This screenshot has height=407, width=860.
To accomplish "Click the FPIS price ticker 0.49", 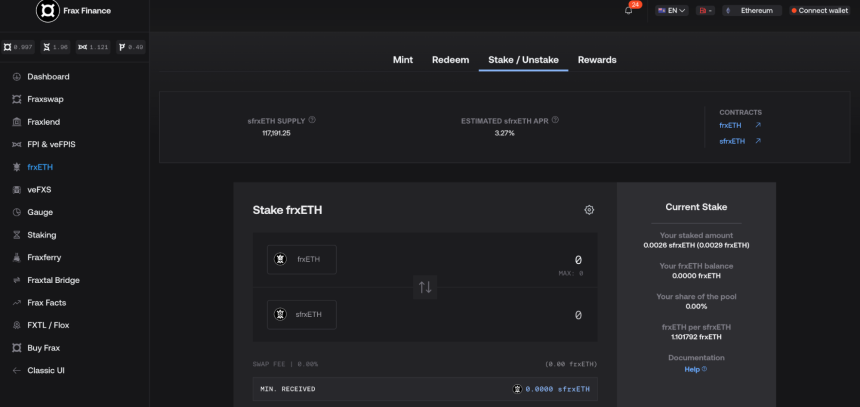I will (x=131, y=47).
